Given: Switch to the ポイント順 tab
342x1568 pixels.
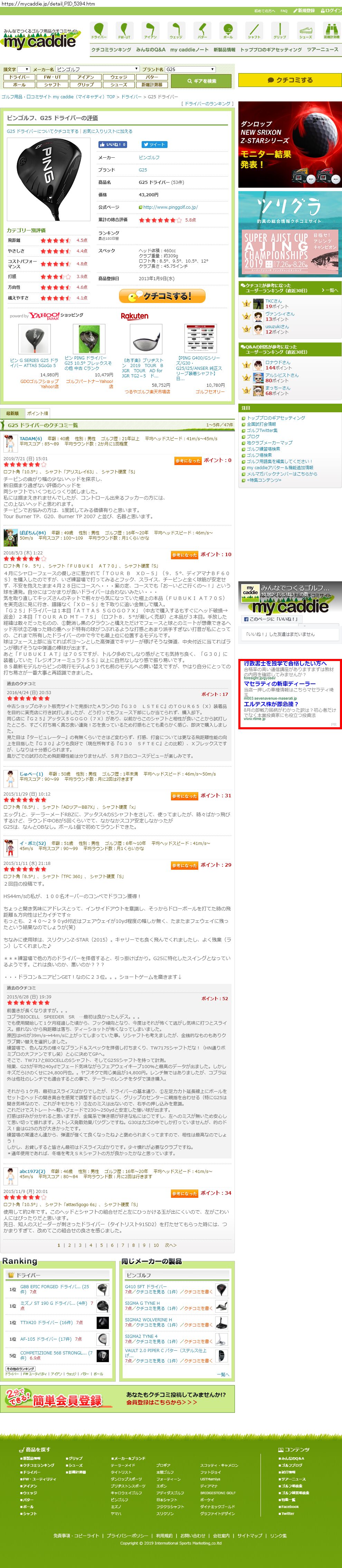Looking at the screenshot, I should (x=38, y=413).
